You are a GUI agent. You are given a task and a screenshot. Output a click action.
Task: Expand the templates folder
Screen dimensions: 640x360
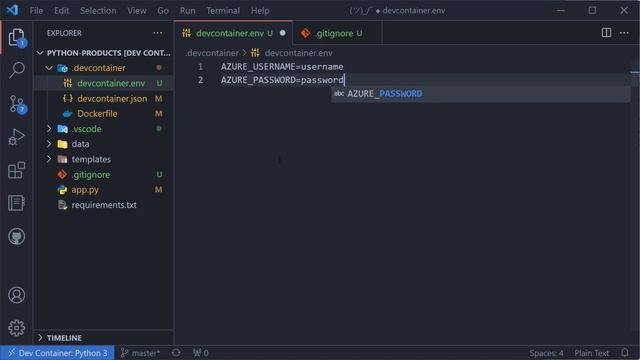[49, 159]
